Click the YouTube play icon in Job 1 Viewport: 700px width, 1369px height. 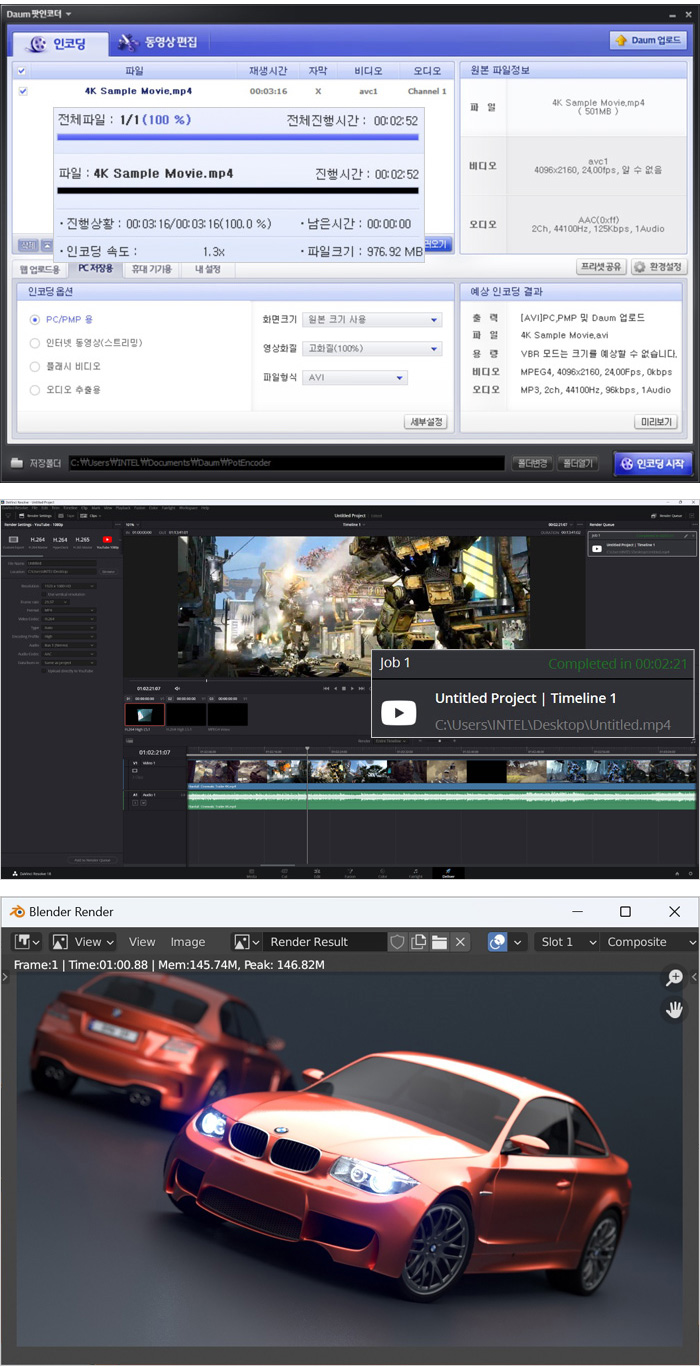(x=399, y=712)
